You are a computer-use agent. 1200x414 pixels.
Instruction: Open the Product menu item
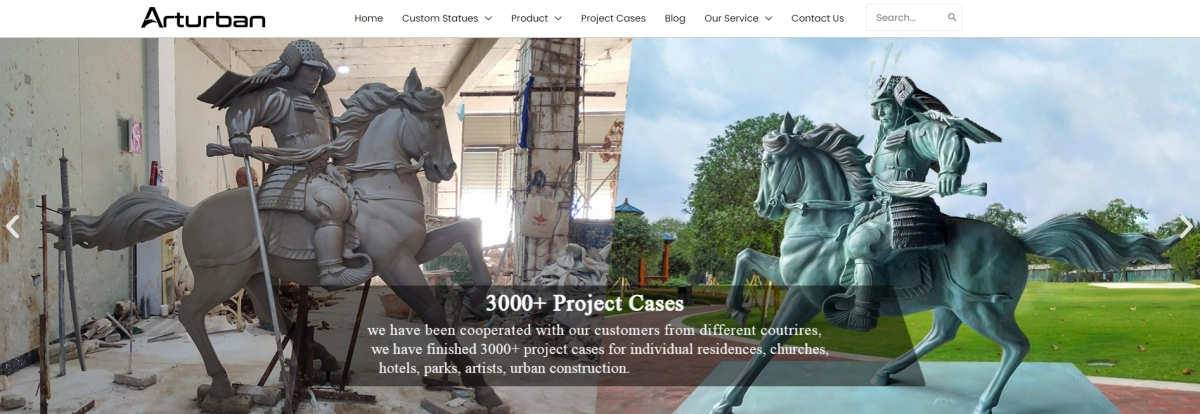coord(529,18)
